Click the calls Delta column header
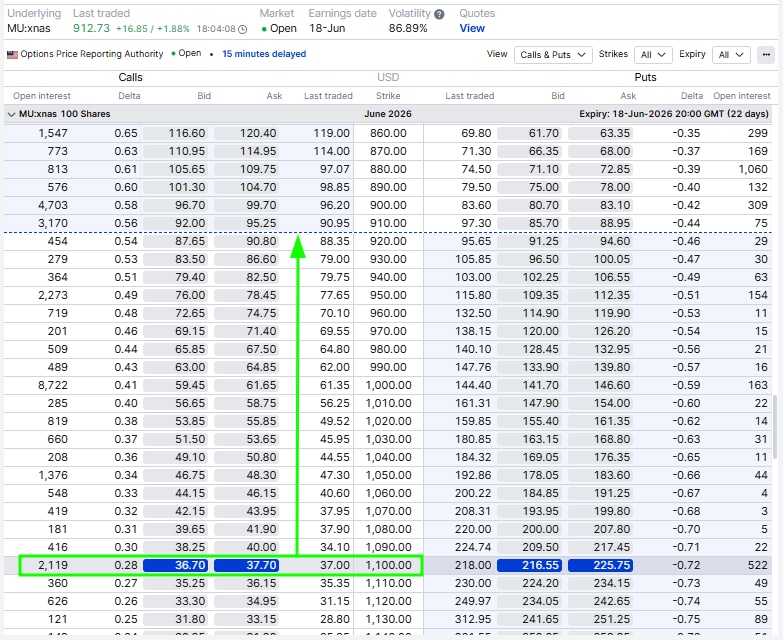Viewport: 783px width, 640px height. click(129, 96)
